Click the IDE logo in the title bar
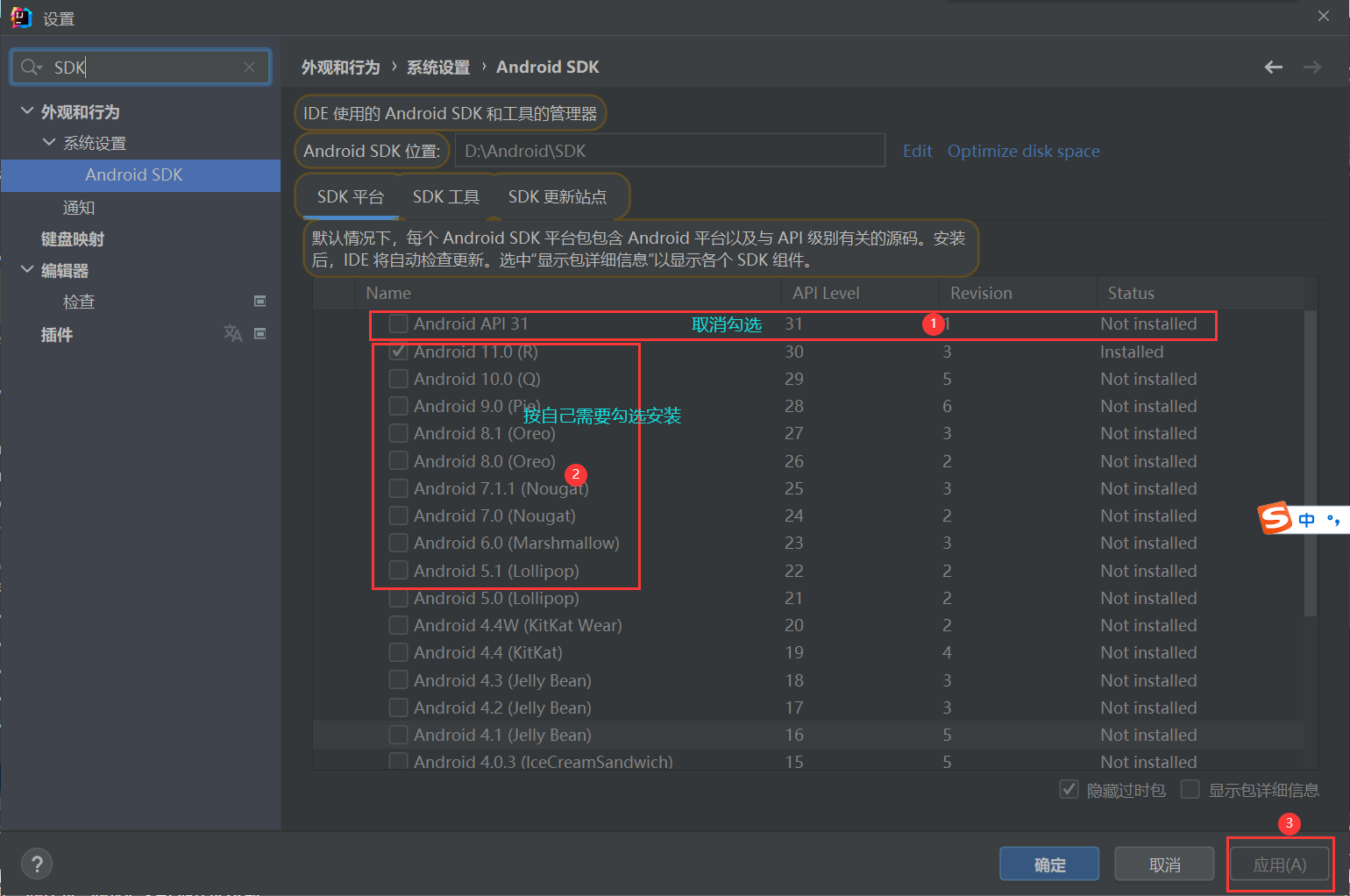The width and height of the screenshot is (1350, 896). tap(19, 16)
